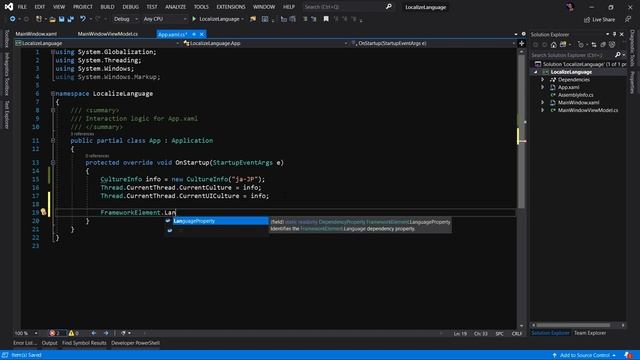The width and height of the screenshot is (640, 360).
Task: Close the Solution Explorer panel
Action: click(622, 34)
